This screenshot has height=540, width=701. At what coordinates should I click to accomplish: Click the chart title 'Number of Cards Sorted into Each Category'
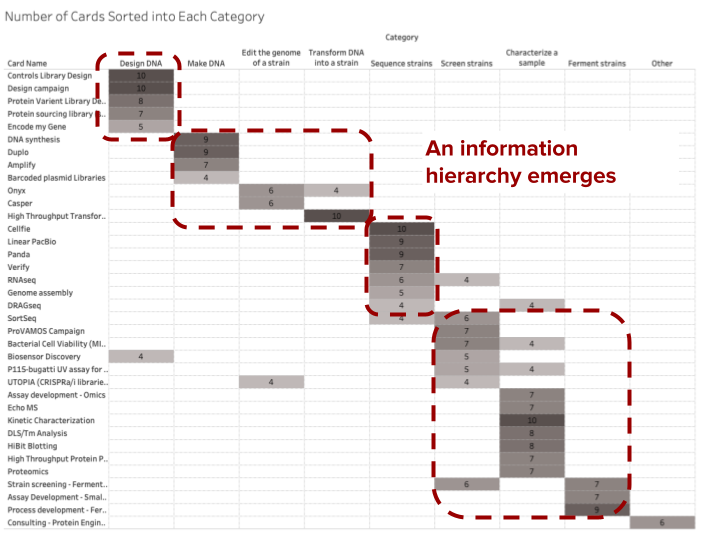(135, 17)
